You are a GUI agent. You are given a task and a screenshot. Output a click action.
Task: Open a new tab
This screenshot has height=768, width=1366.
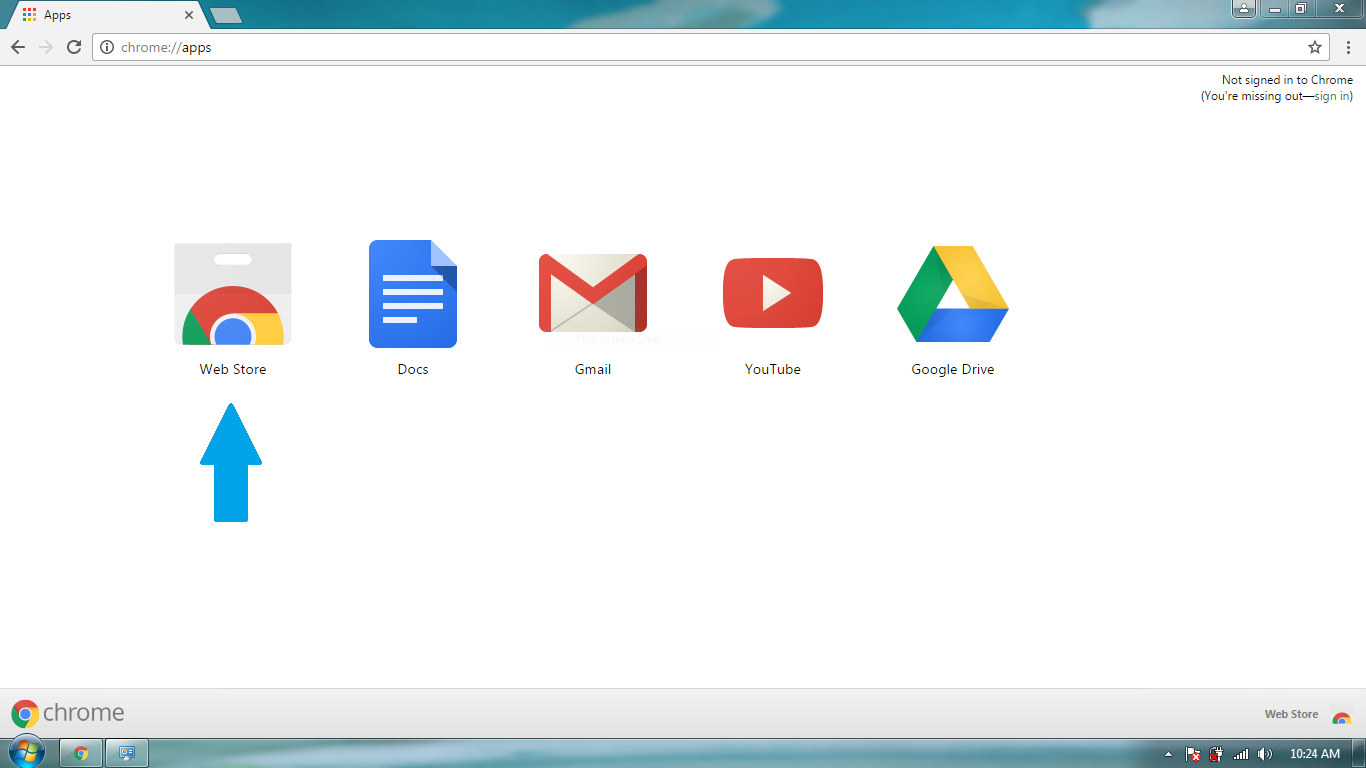tap(226, 15)
